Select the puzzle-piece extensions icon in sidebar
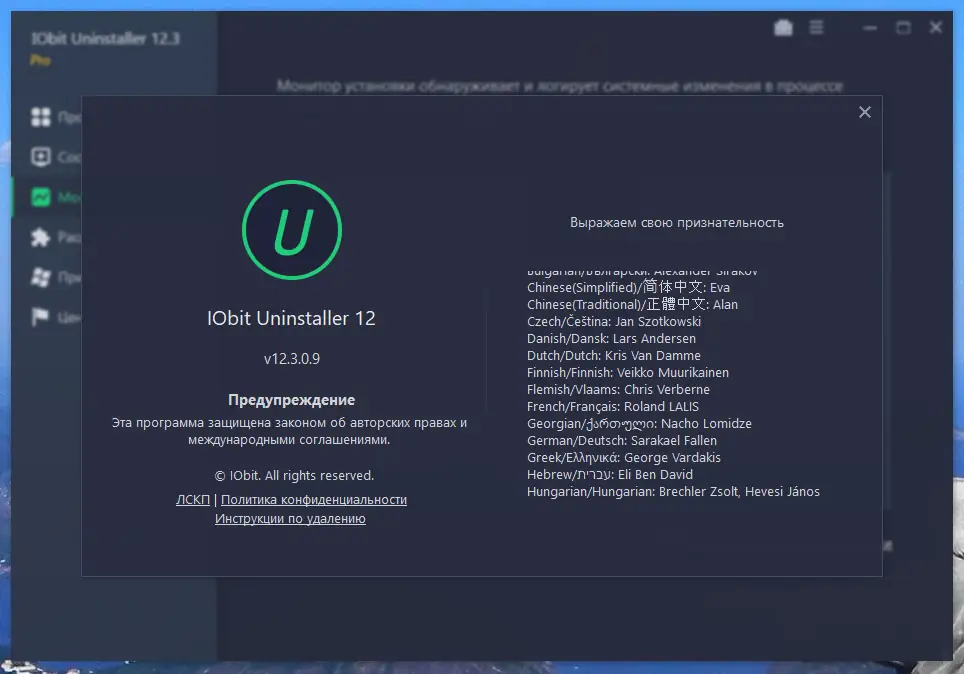This screenshot has height=674, width=964. (41, 237)
